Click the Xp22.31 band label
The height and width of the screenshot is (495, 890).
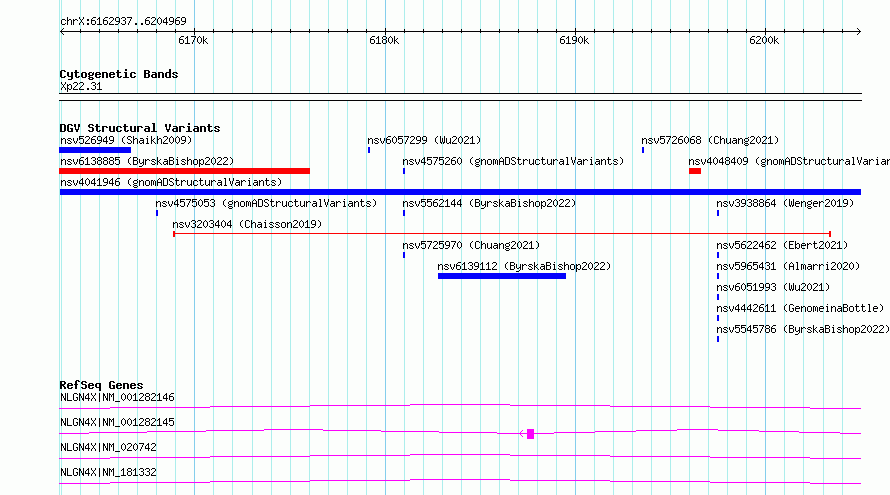pos(81,86)
